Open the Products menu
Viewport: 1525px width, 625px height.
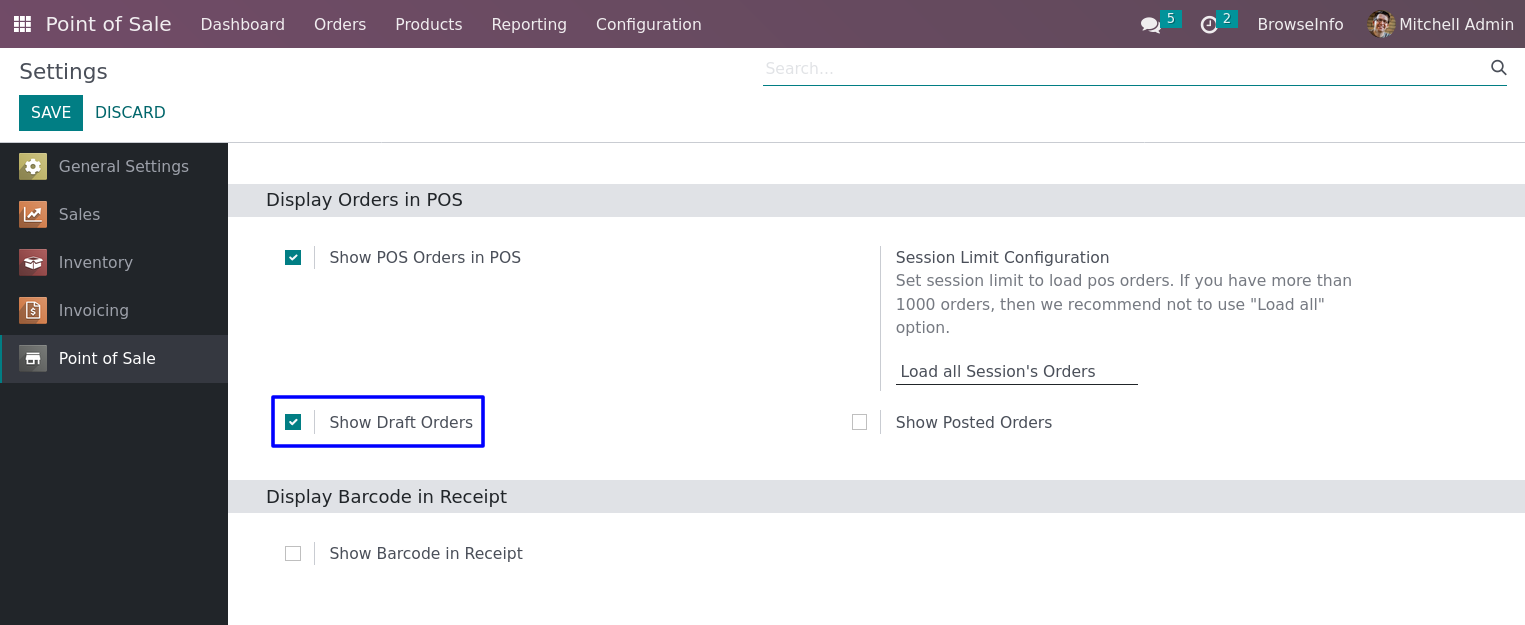point(429,24)
